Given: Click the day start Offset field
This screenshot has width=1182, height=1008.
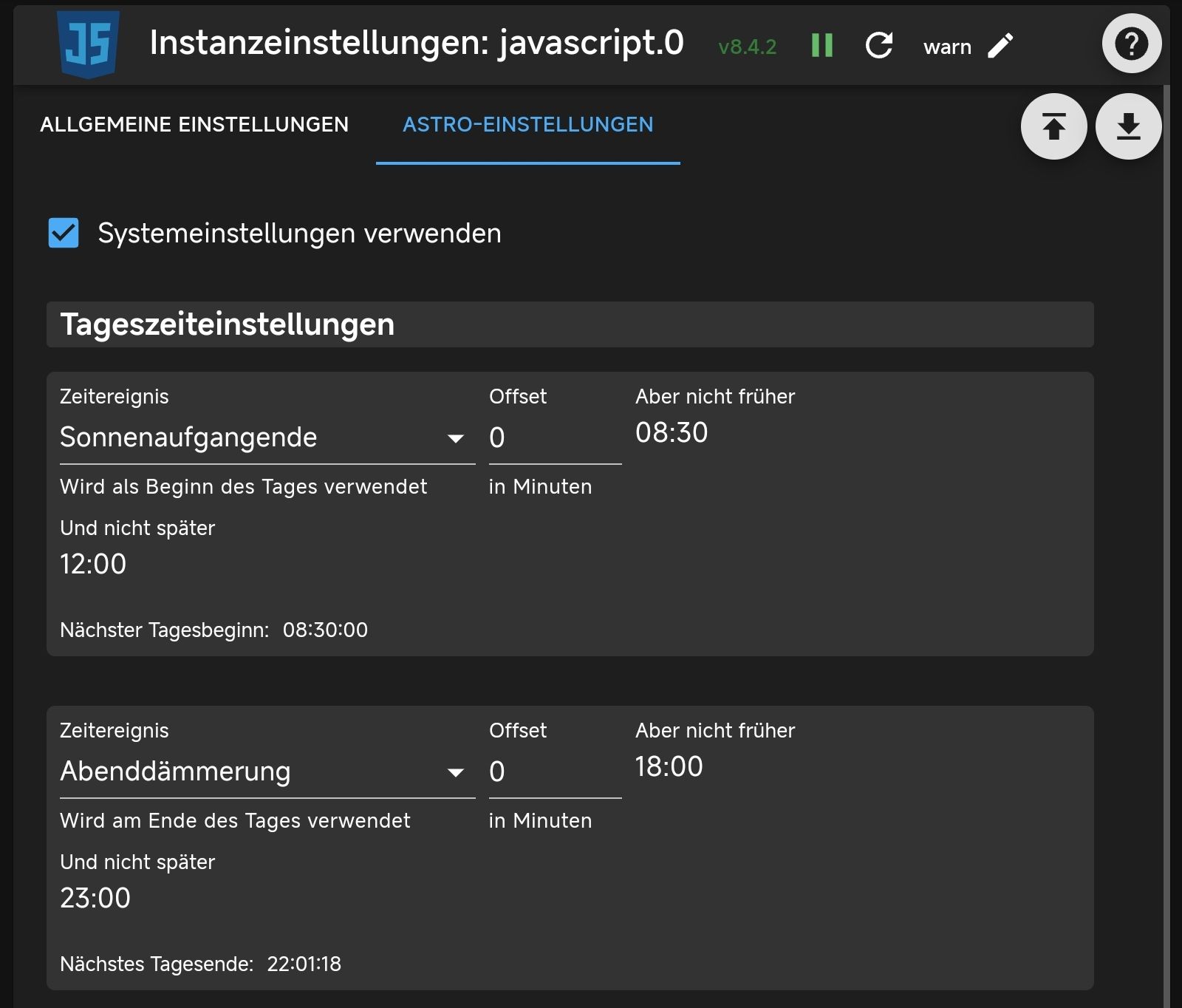Looking at the screenshot, I should [x=554, y=437].
